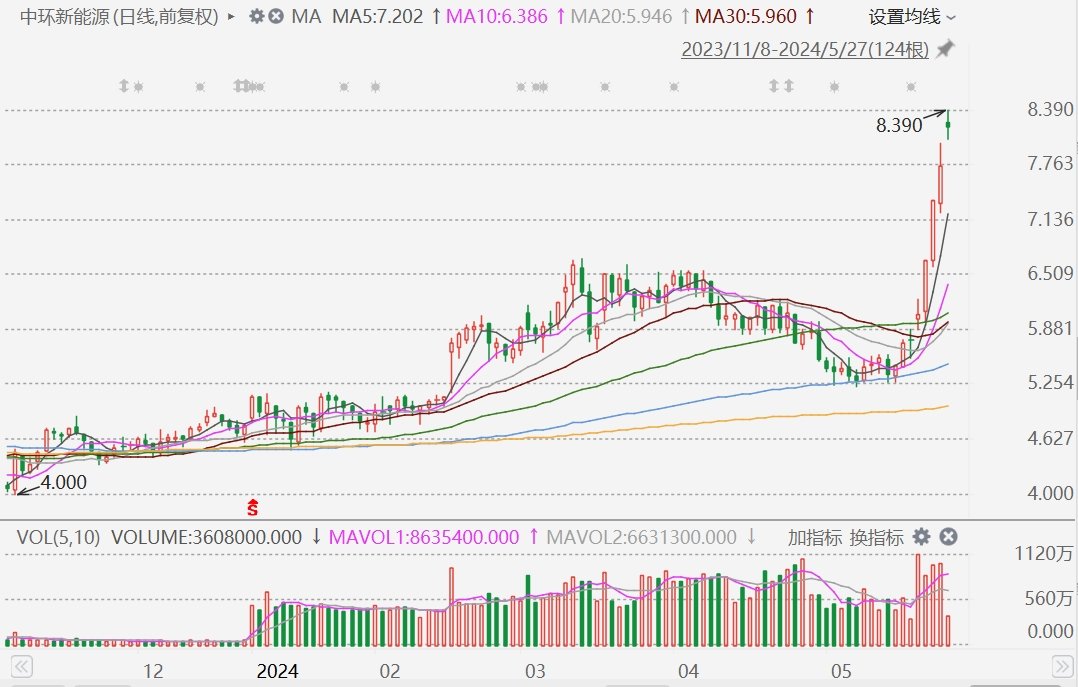Expand the arrow beside 中环新能源(日线,前复权)
The width and height of the screenshot is (1078, 687).
(231, 16)
